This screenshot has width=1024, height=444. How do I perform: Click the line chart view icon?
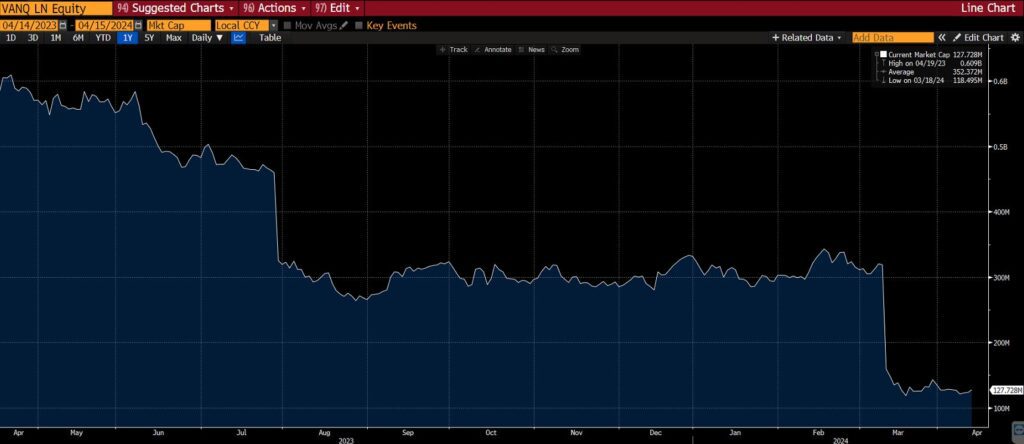tap(239, 37)
